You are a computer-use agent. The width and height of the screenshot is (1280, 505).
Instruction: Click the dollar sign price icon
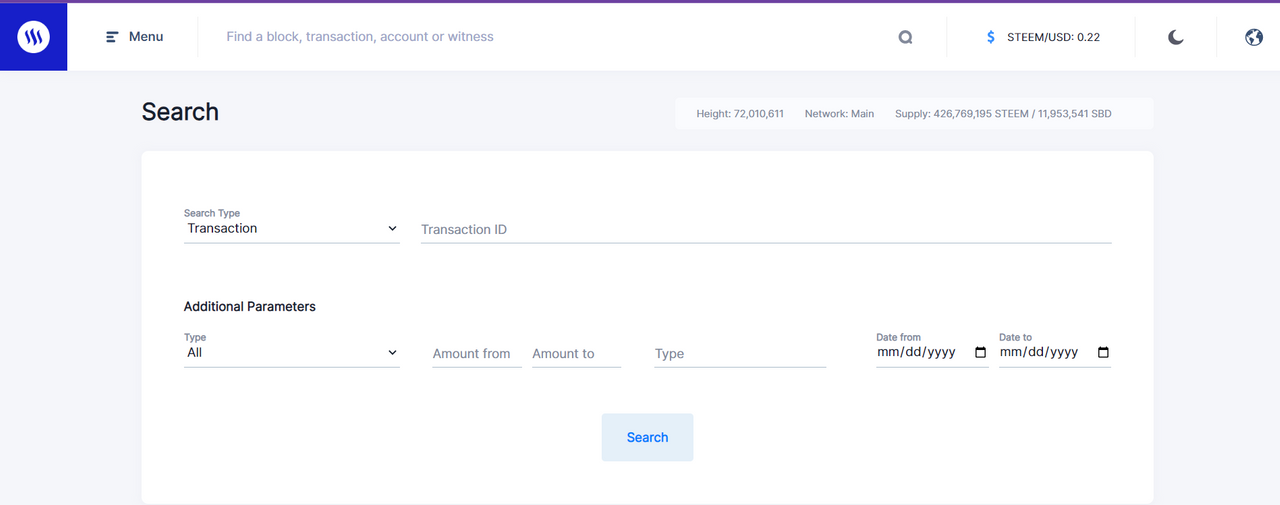click(991, 37)
